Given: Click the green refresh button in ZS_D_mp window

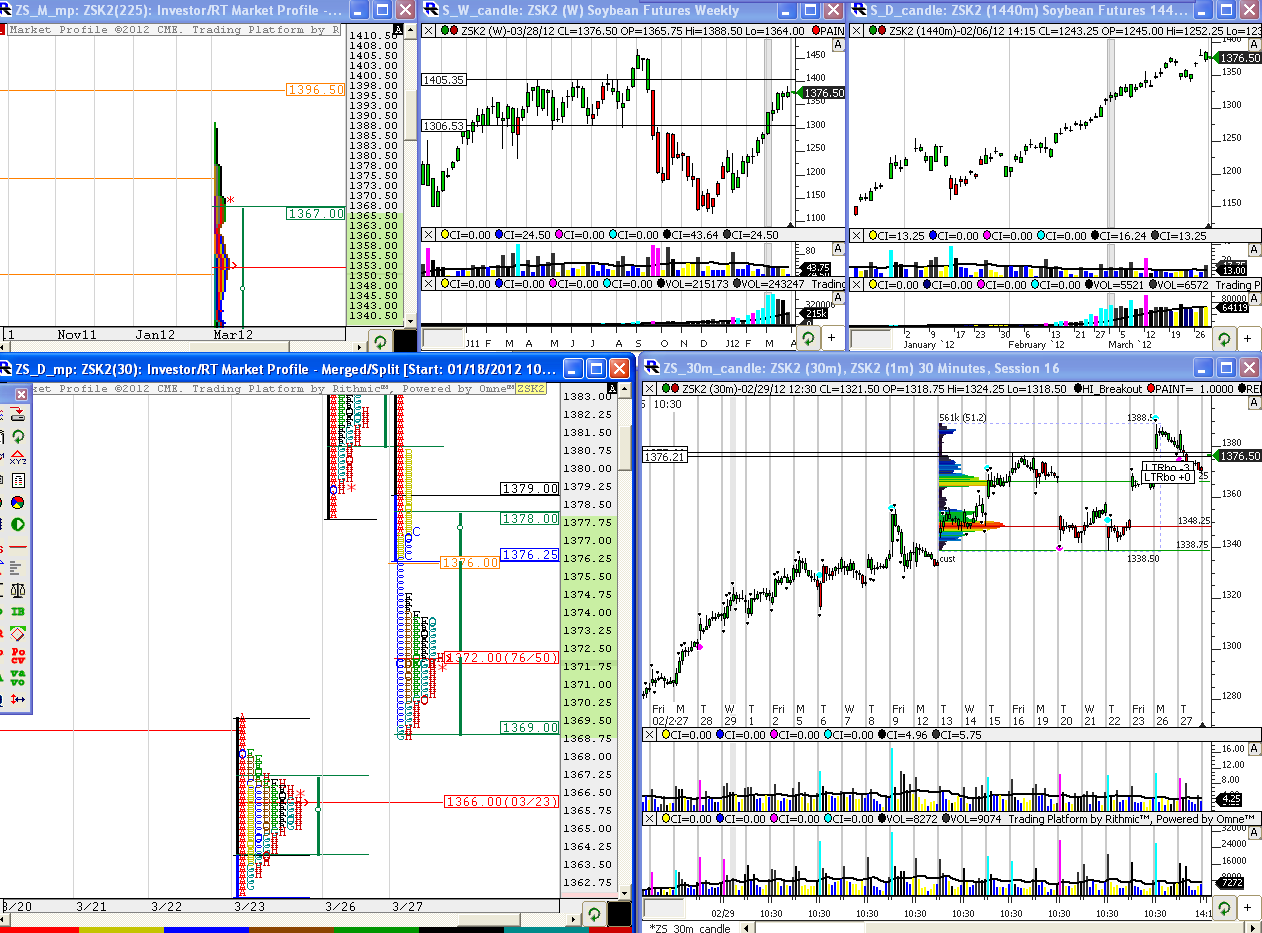Looking at the screenshot, I should click(x=594, y=913).
